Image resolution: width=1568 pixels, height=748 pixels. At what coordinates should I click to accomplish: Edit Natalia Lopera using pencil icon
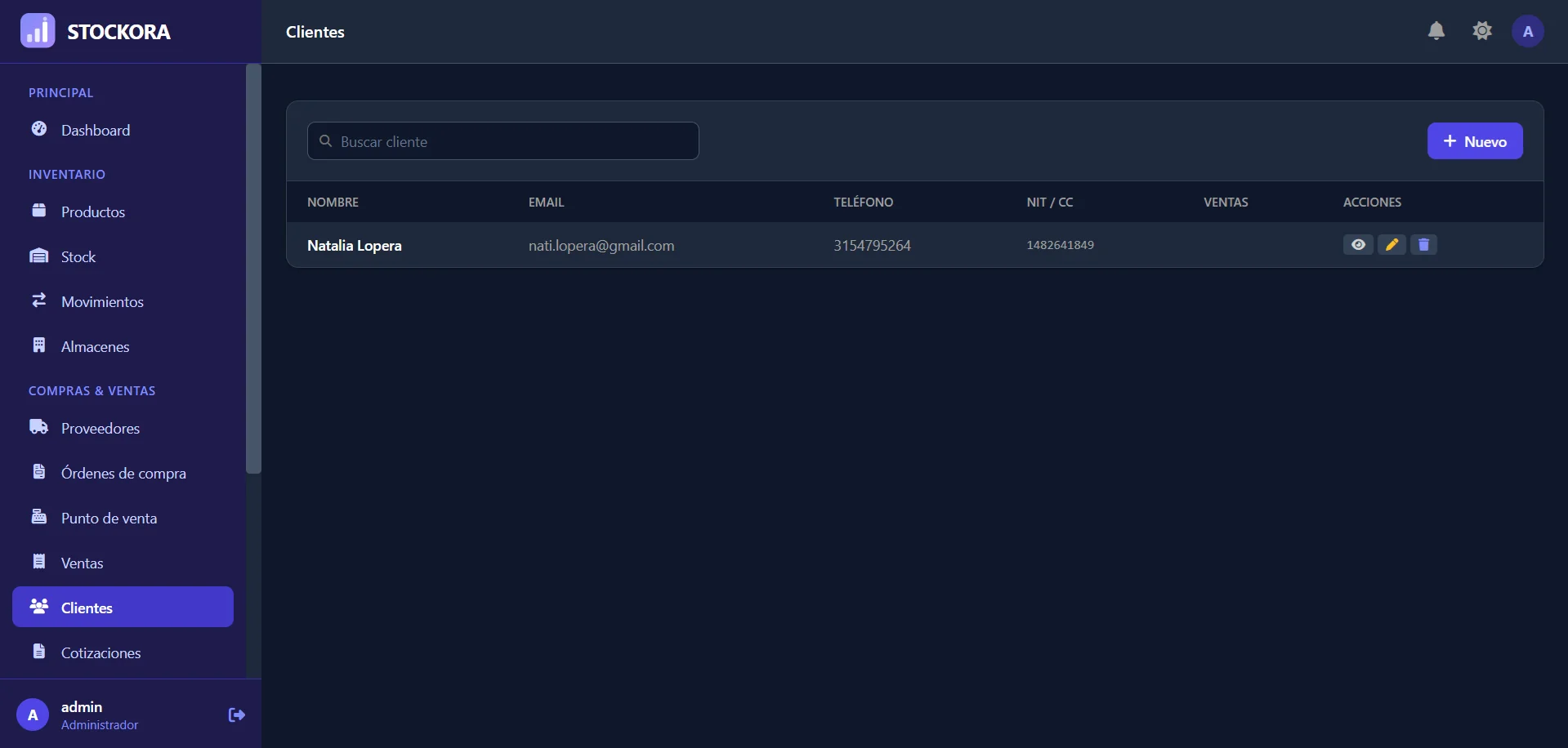(x=1392, y=245)
